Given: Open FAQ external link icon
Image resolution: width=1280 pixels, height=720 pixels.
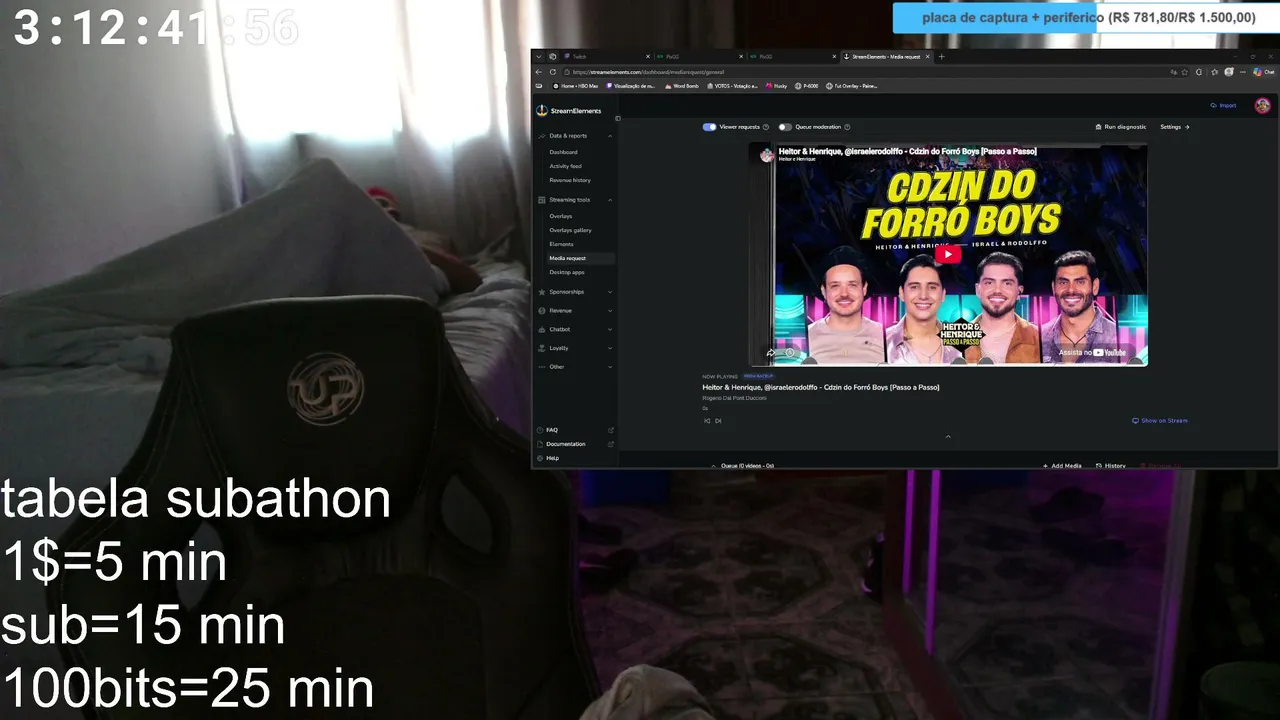Looking at the screenshot, I should (611, 430).
